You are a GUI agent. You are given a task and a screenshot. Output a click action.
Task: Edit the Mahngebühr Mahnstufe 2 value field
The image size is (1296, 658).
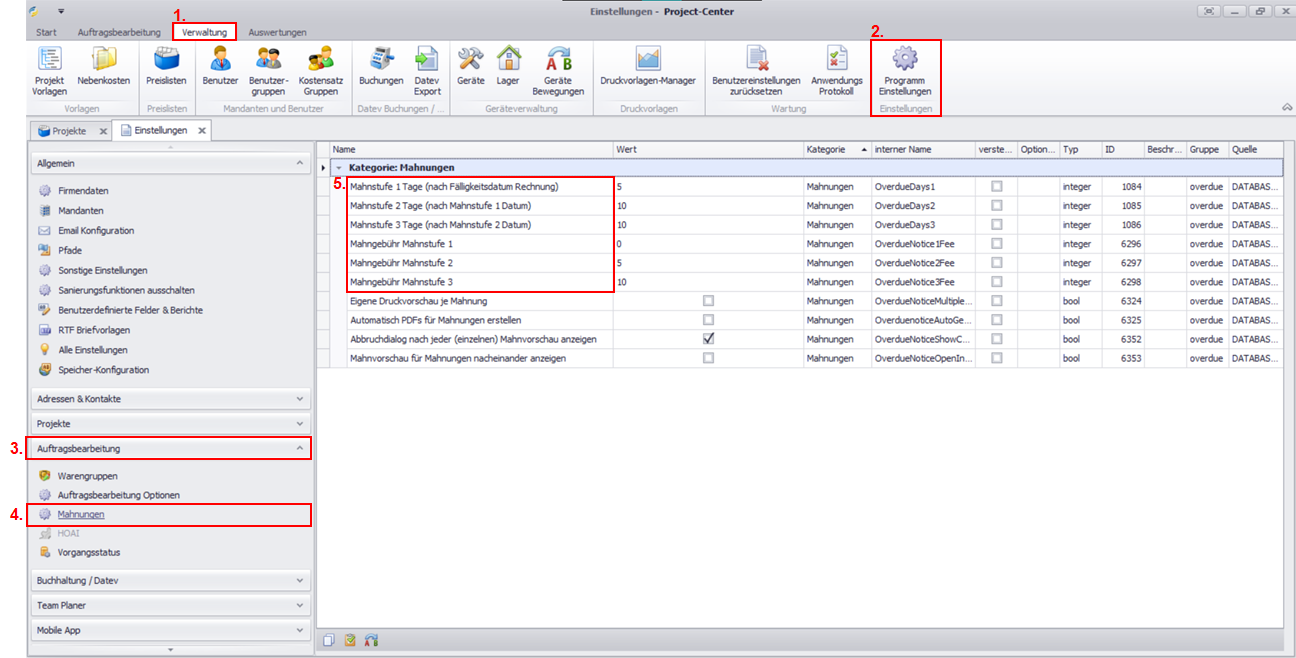pos(708,263)
